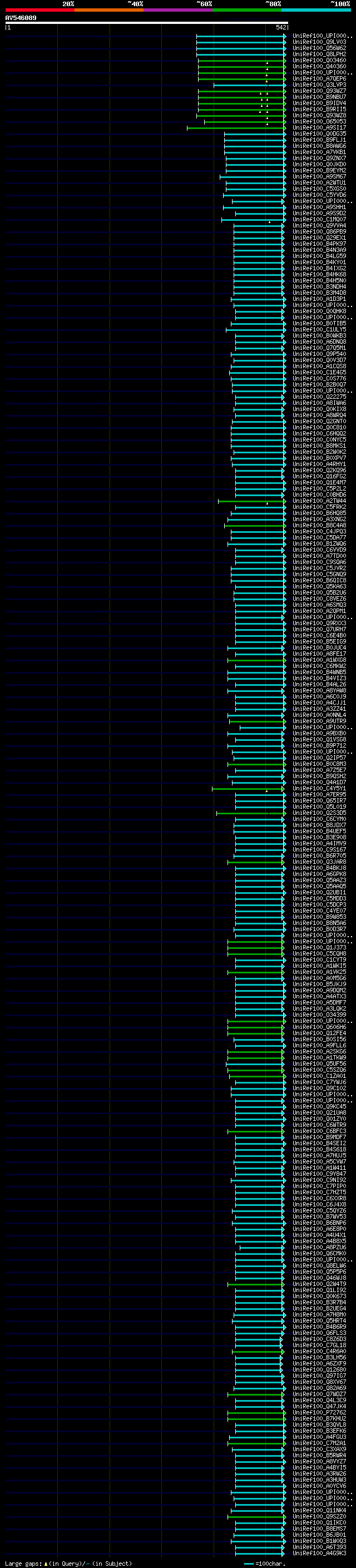The width and height of the screenshot is (356, 1568).
Task: Select the UniRef100_B7KHU2 label
Action: [319, 1418]
